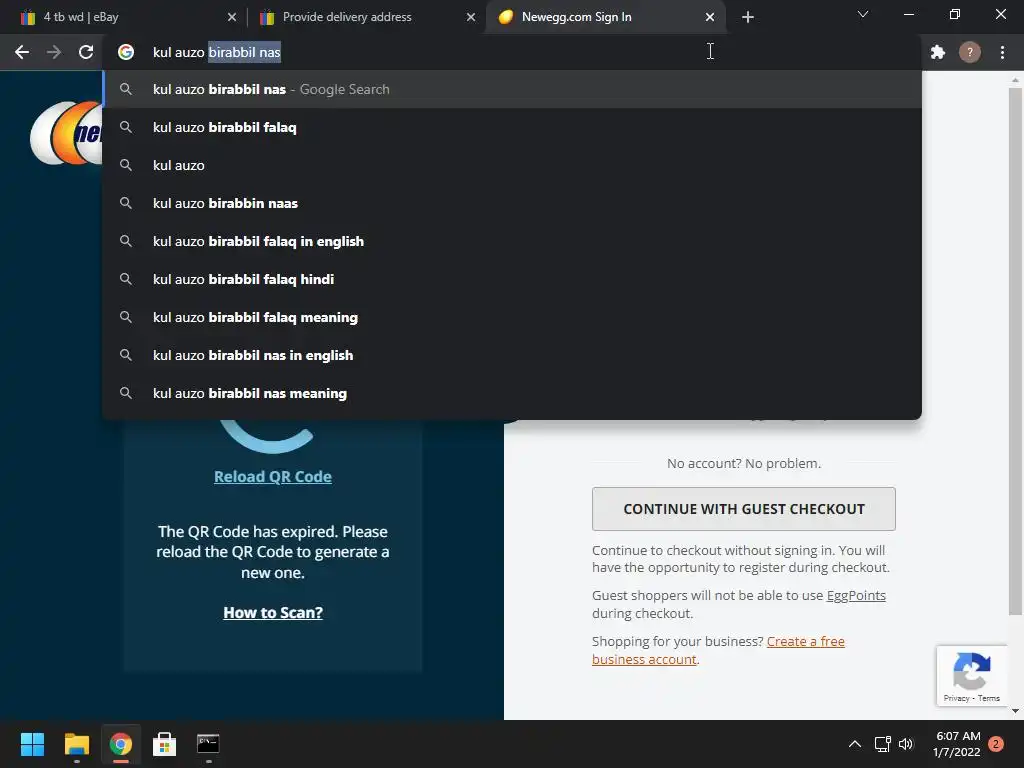The height and width of the screenshot is (768, 1024).
Task: Select the plain 'kul auzo' suggestion
Action: (512, 165)
